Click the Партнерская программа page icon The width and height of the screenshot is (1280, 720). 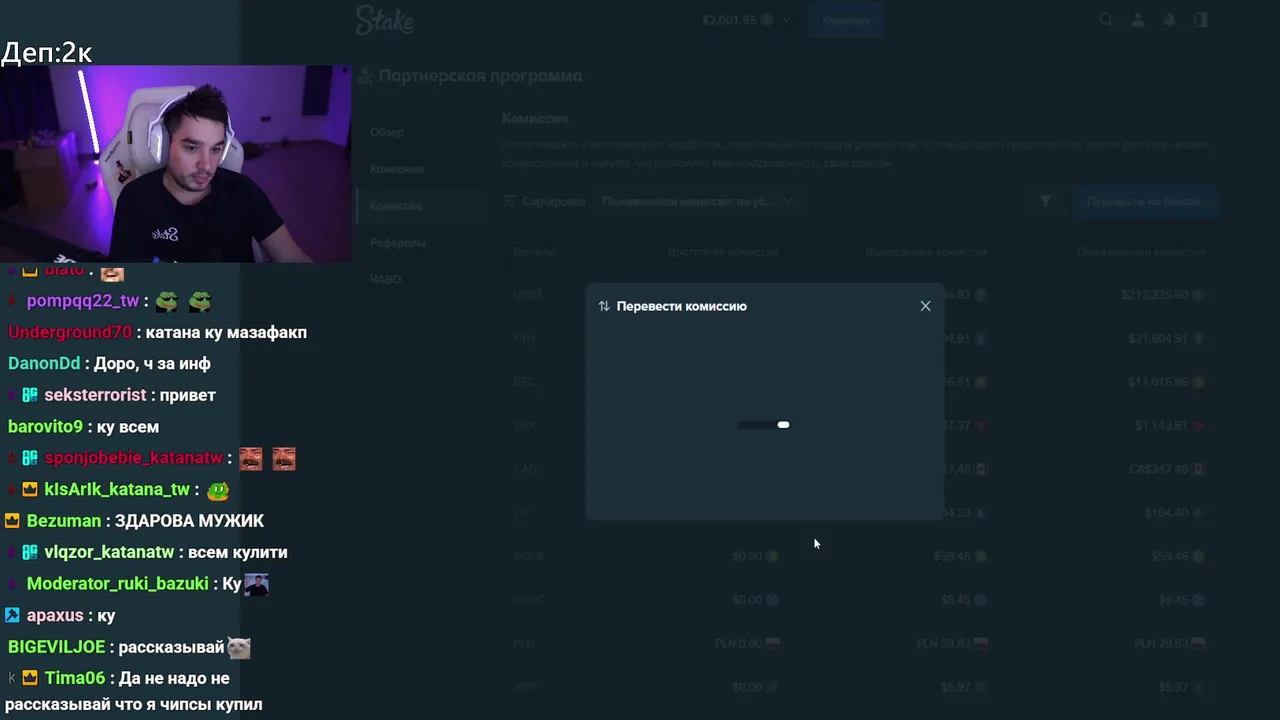tap(366, 76)
